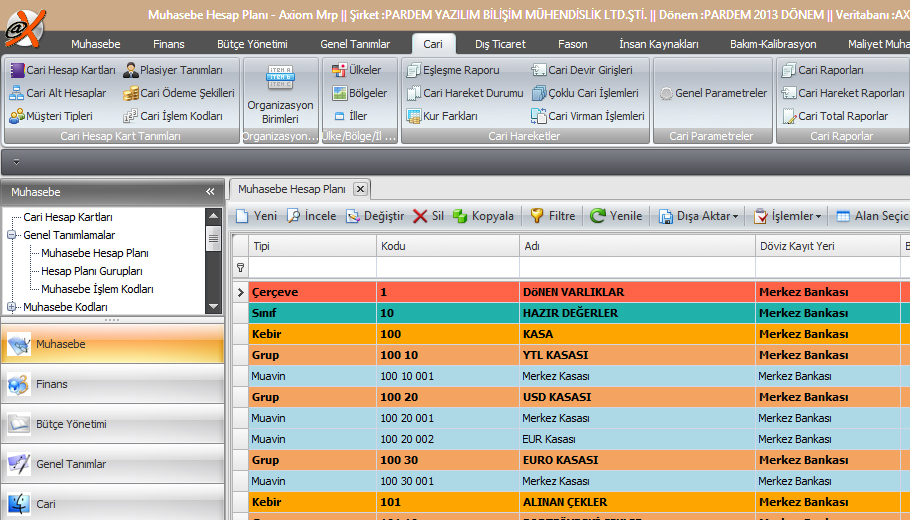The height and width of the screenshot is (520, 910).
Task: Open the Finans module in the sidebar
Action: pyautogui.click(x=113, y=384)
